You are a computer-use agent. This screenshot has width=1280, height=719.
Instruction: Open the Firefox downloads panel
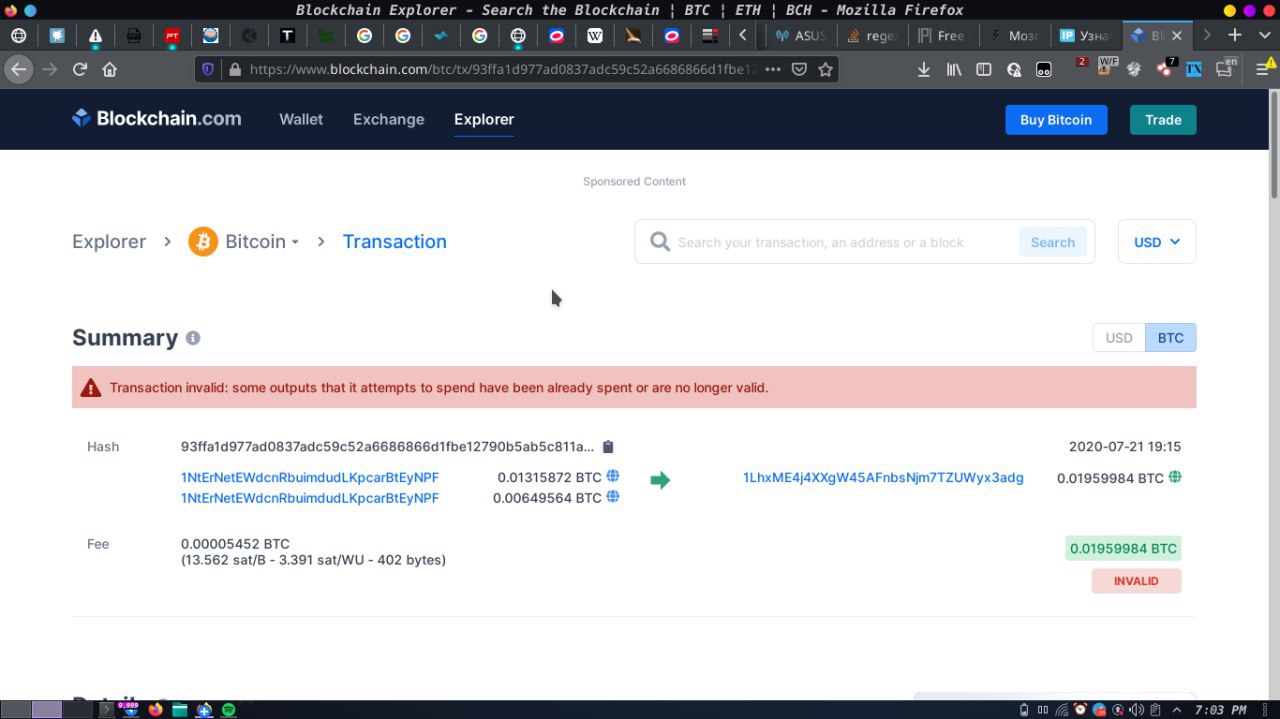(924, 69)
